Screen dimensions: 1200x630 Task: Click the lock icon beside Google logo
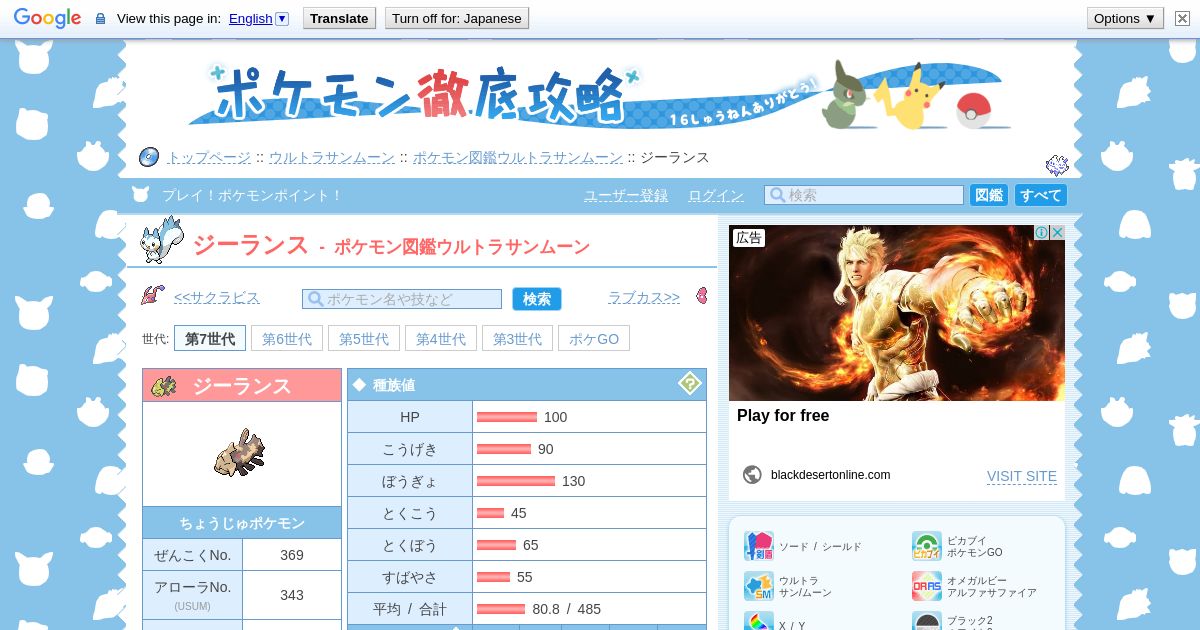coord(100,19)
